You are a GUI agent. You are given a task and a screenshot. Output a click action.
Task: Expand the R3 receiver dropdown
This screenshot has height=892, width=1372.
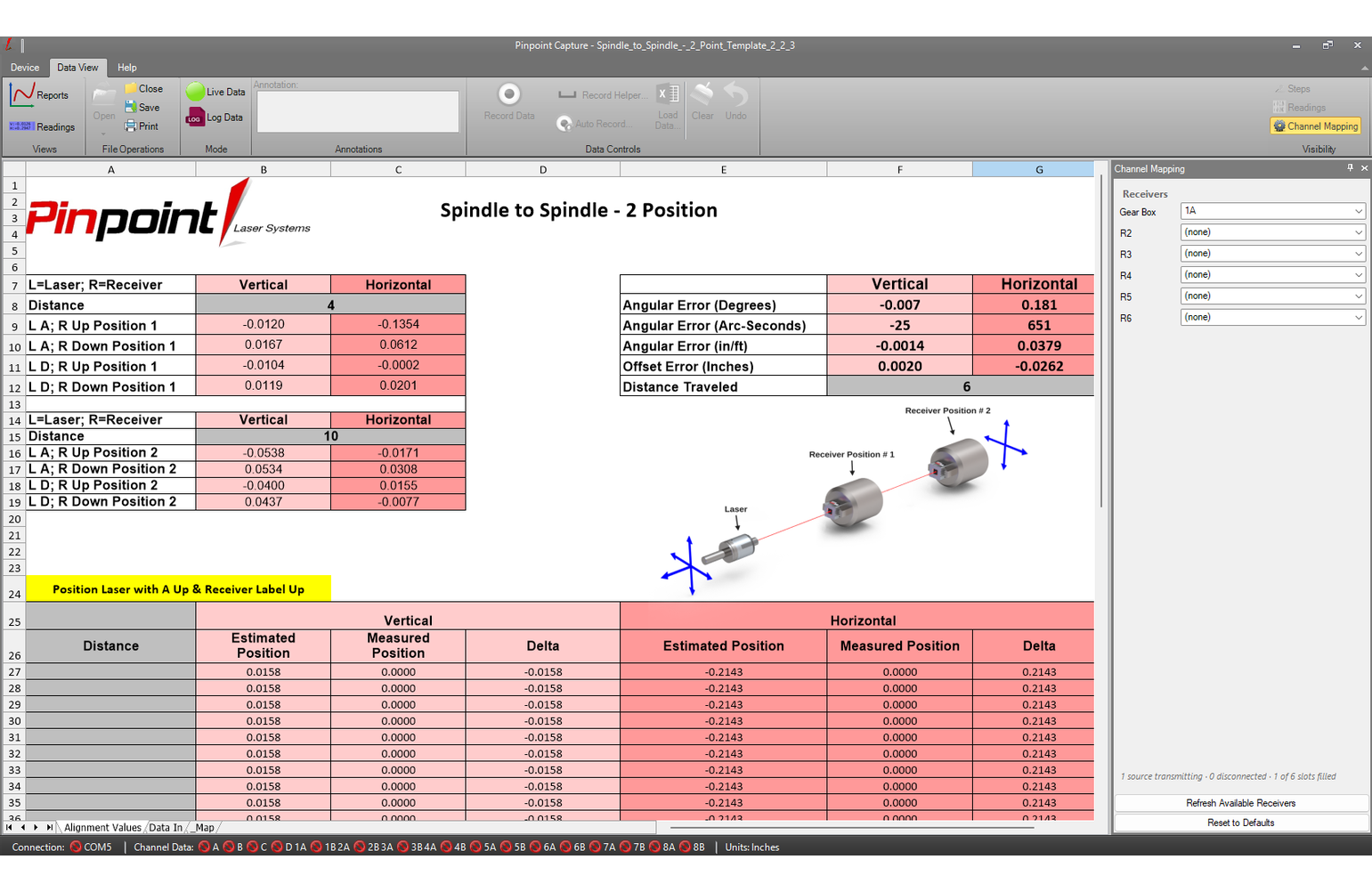[1272, 254]
